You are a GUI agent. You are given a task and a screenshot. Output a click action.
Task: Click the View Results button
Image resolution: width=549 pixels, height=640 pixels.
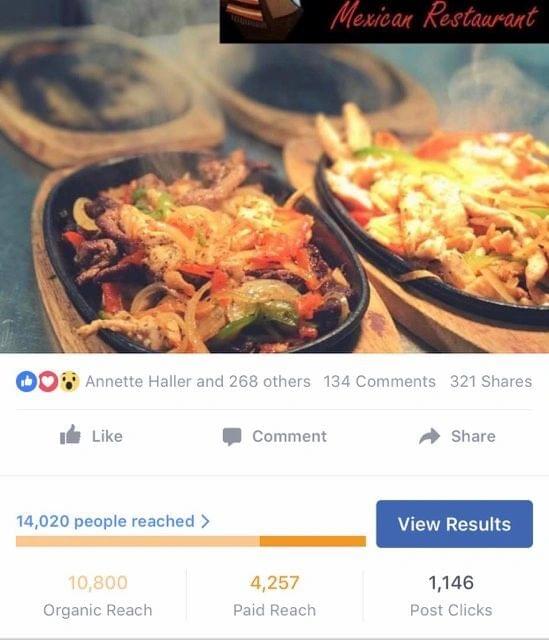tap(454, 524)
